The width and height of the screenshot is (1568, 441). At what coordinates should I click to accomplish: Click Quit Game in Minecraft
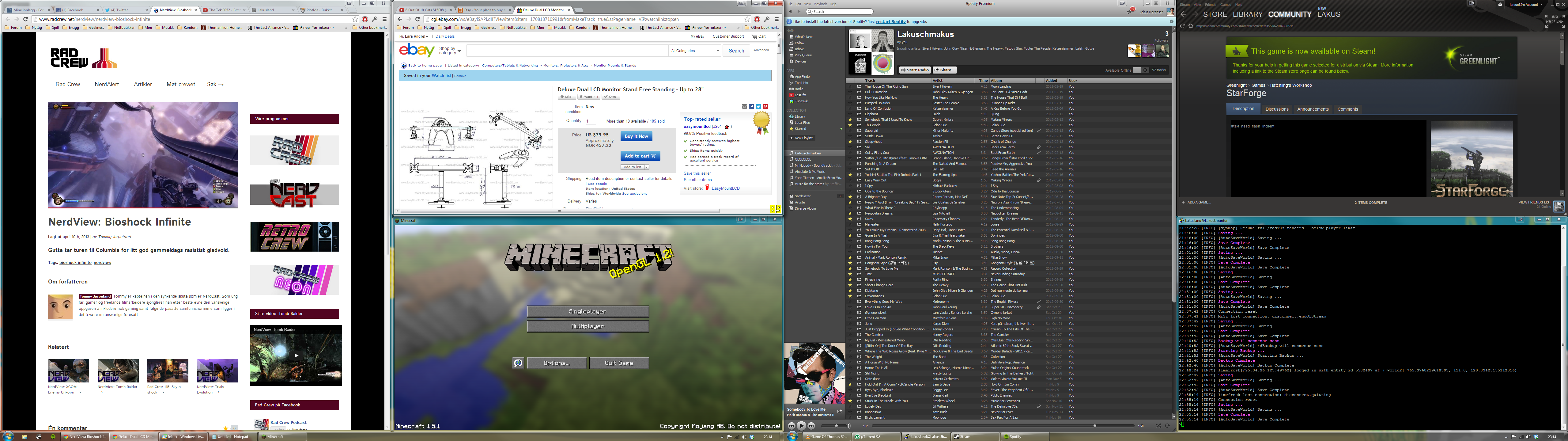[619, 363]
